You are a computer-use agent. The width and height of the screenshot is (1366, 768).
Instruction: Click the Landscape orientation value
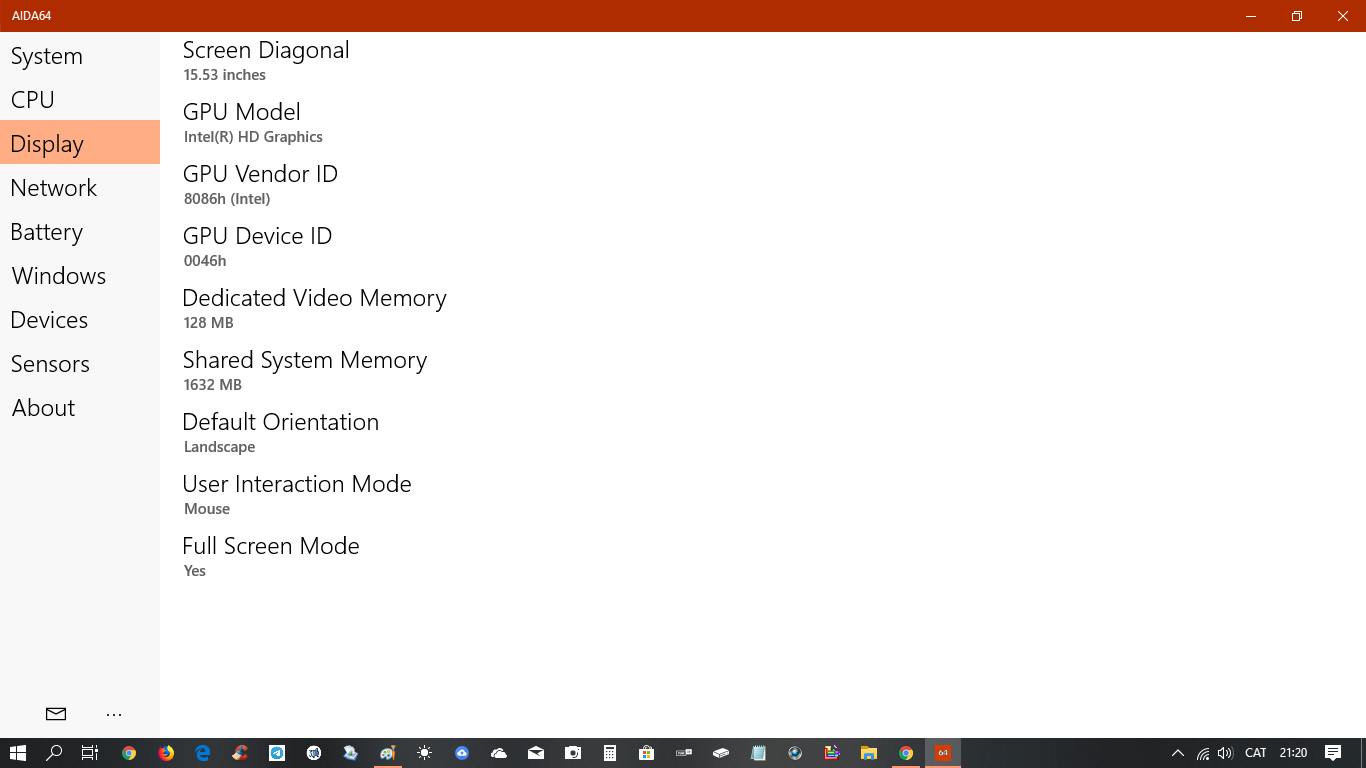click(220, 447)
